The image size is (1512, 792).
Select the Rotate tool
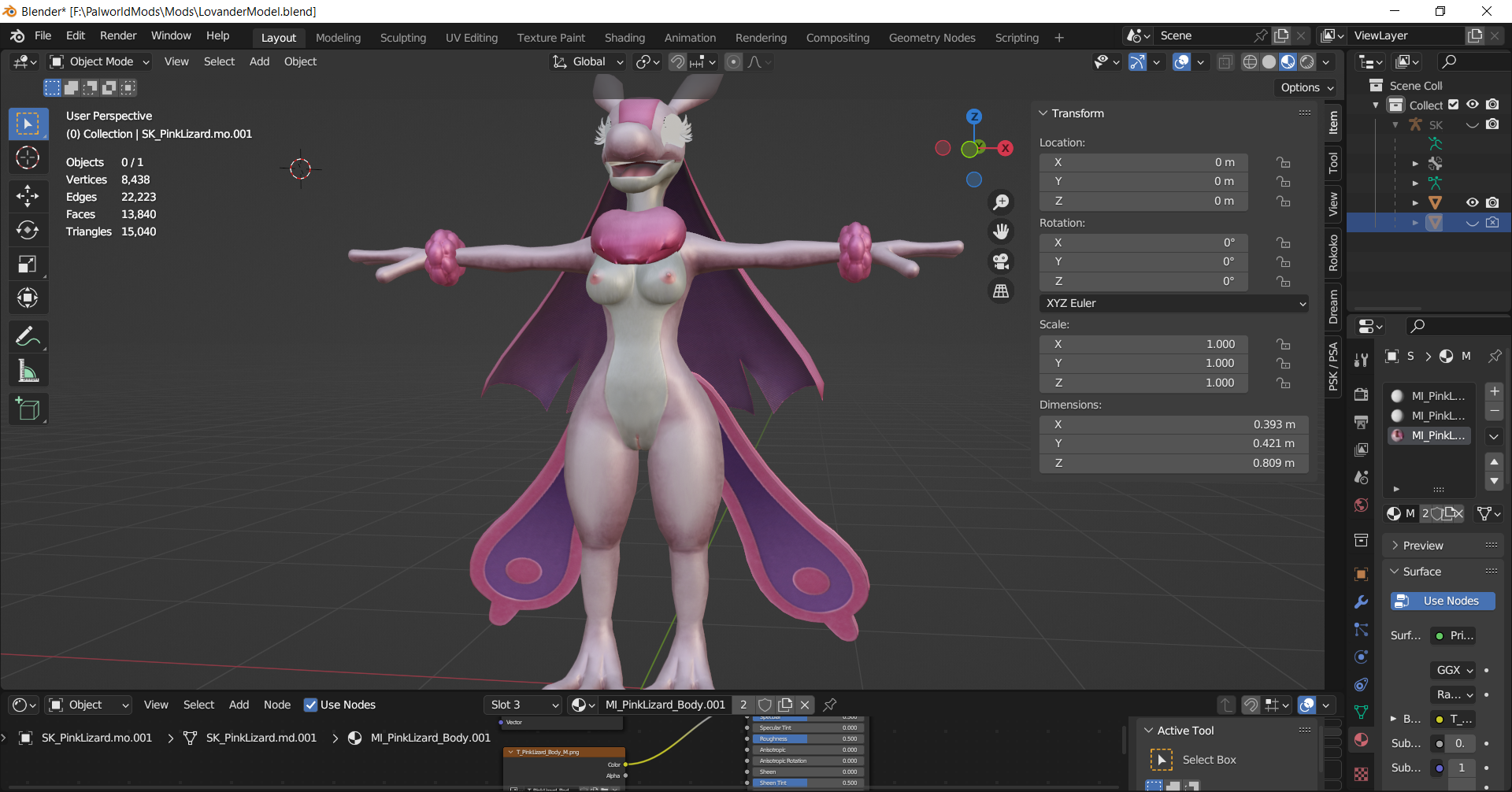point(28,230)
